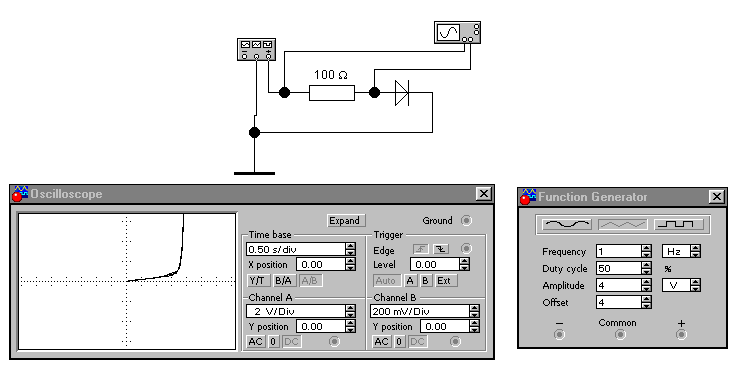The image size is (740, 372).
Task: Click the Time base X position field
Action: 321,264
